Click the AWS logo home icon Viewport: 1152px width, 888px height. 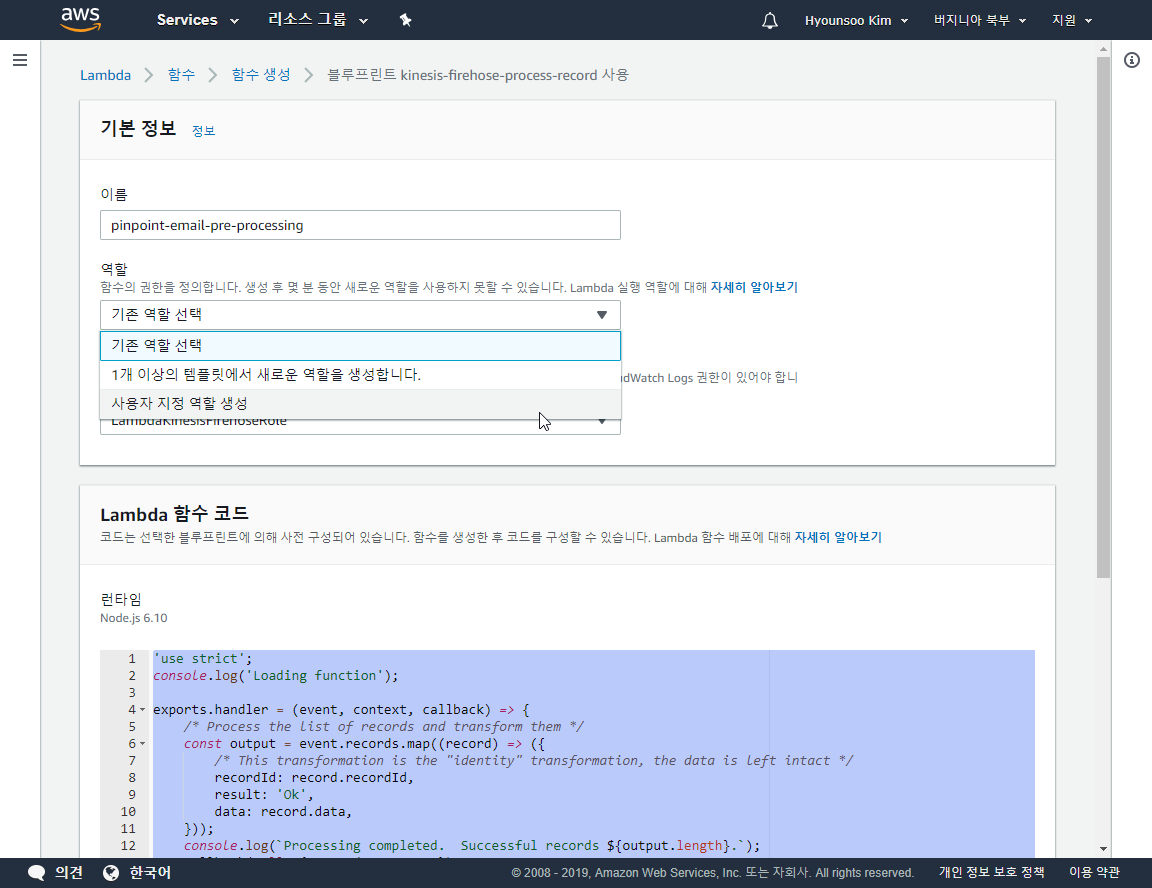(80, 20)
